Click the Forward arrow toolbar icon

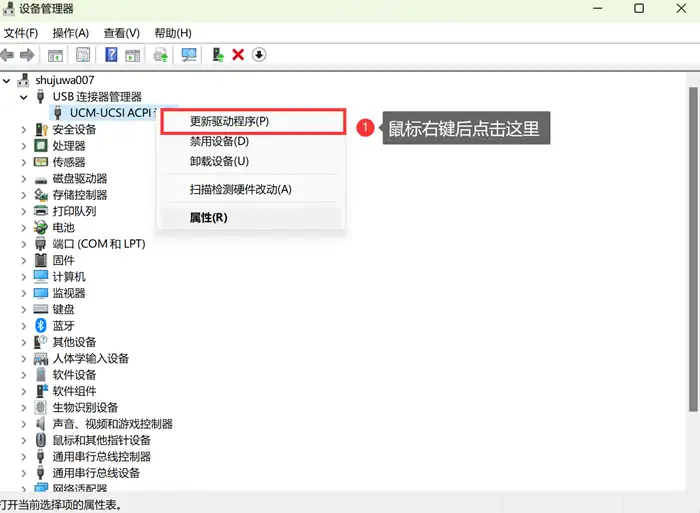[27, 55]
